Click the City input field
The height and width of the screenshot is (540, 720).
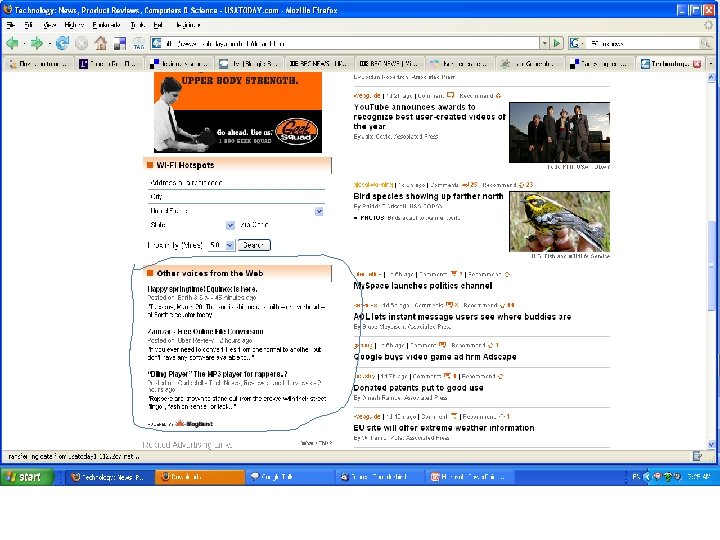pyautogui.click(x=236, y=197)
